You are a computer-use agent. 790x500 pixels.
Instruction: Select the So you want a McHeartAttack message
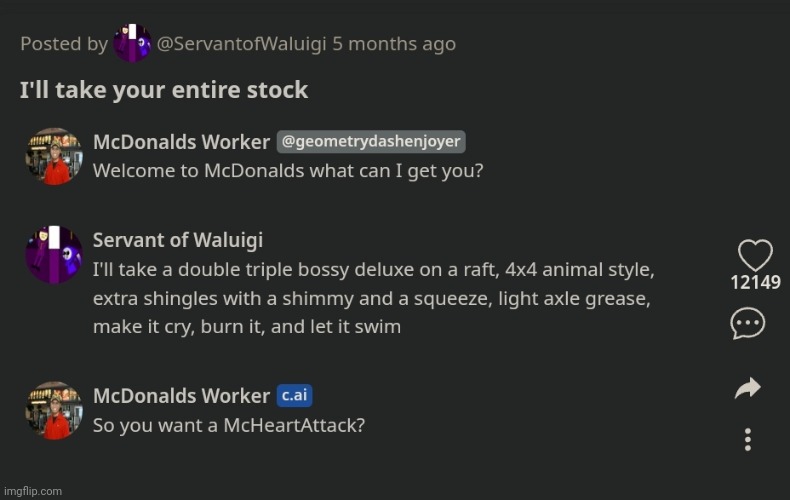[229, 425]
